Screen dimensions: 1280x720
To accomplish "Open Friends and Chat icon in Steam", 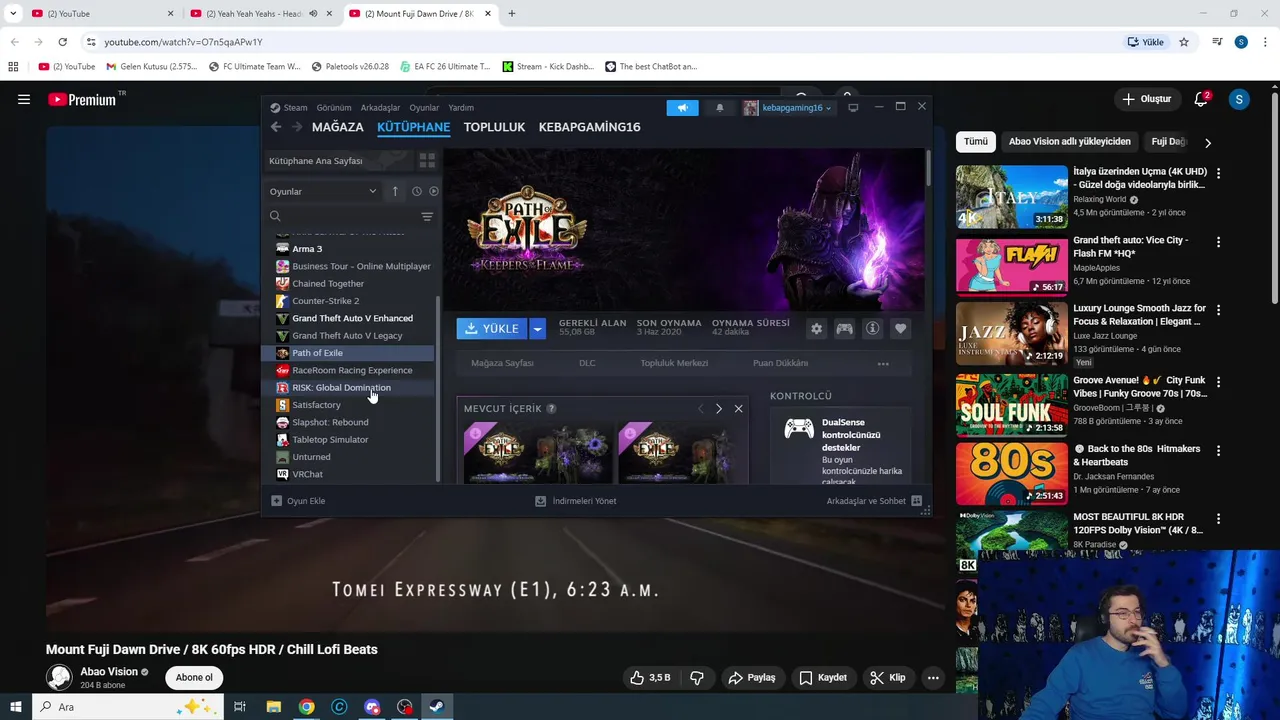I will click(x=916, y=501).
